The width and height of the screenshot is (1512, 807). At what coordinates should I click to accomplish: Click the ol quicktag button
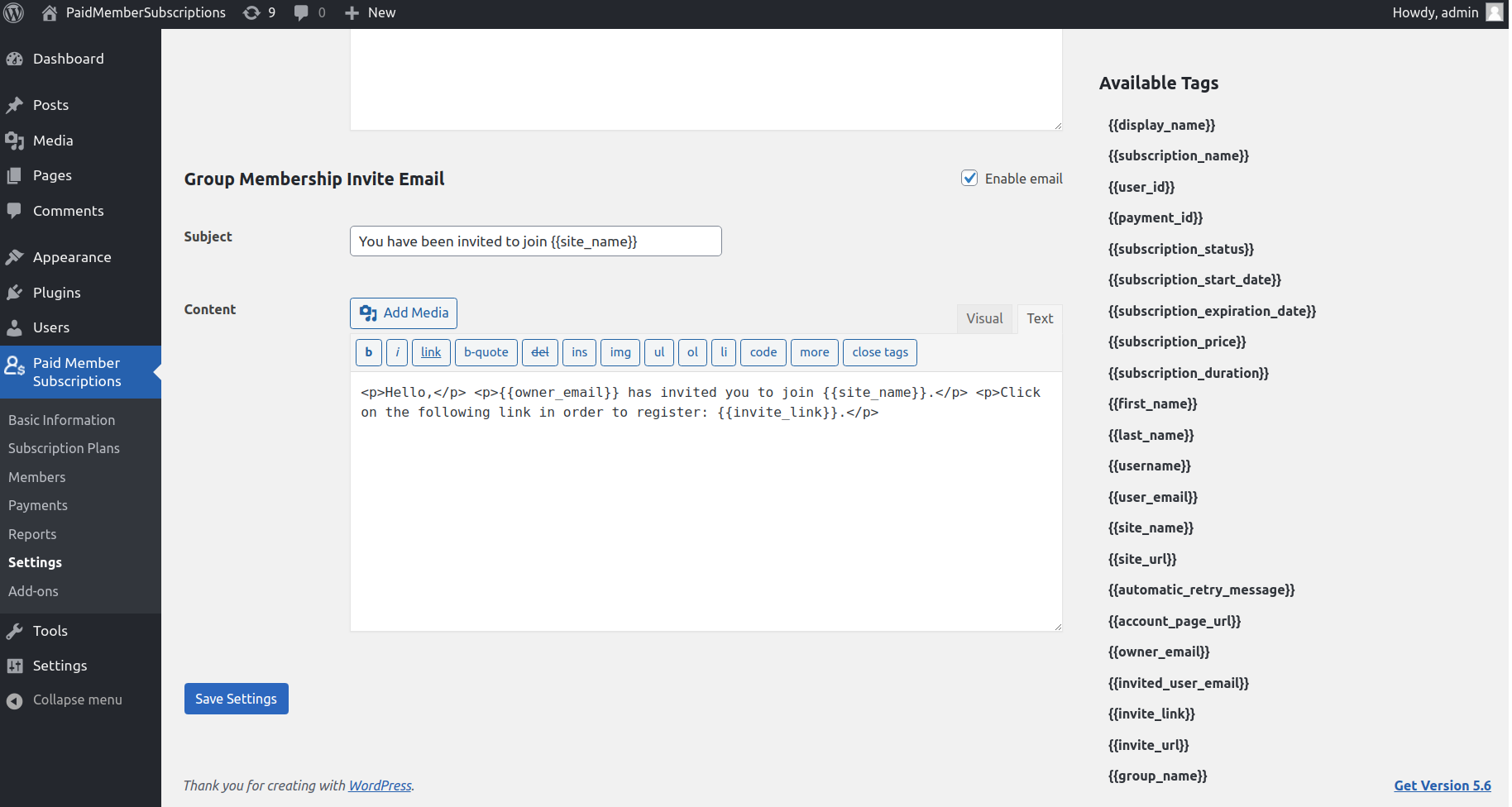tap(692, 352)
